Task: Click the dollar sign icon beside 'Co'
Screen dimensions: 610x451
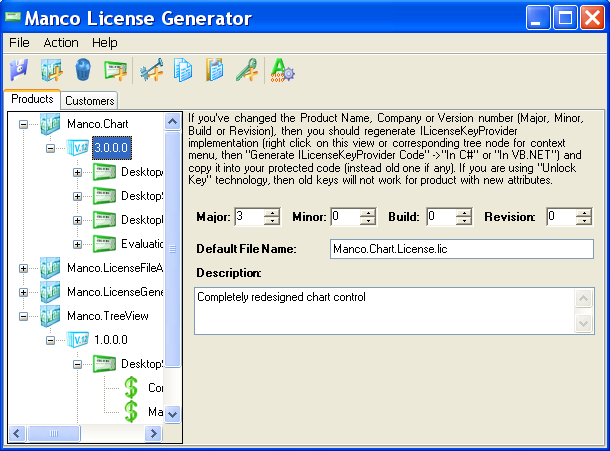Action: pyautogui.click(x=131, y=388)
